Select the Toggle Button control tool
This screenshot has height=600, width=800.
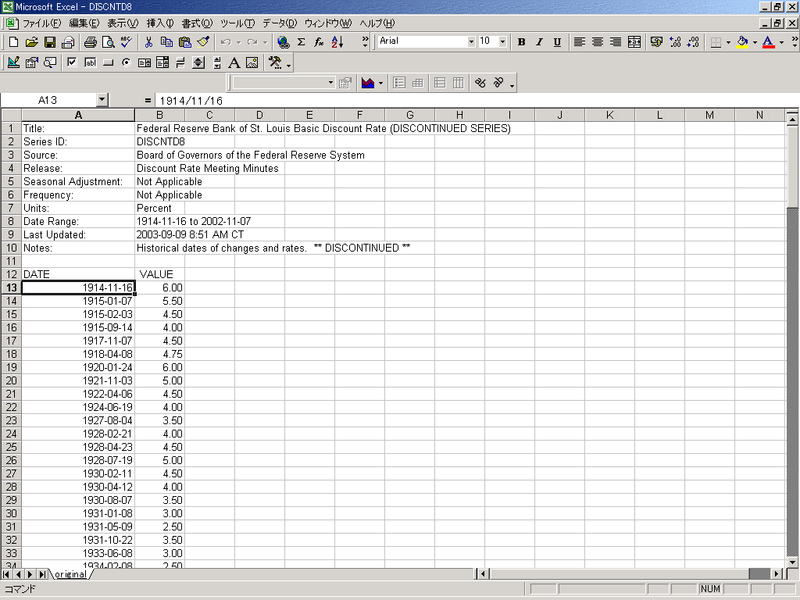click(x=181, y=63)
